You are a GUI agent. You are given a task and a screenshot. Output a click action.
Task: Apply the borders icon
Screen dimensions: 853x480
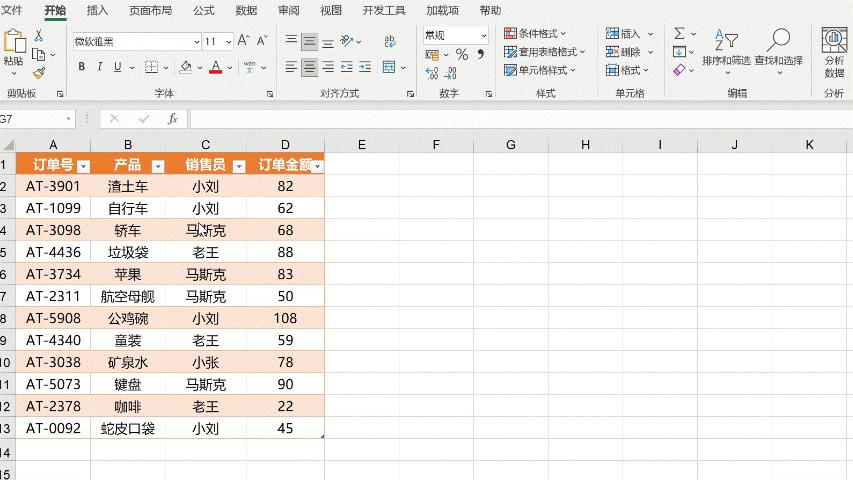151,67
